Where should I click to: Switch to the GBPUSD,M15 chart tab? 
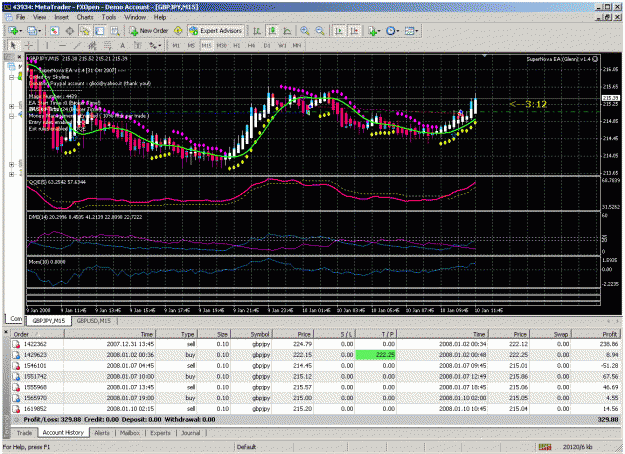pyautogui.click(x=94, y=320)
